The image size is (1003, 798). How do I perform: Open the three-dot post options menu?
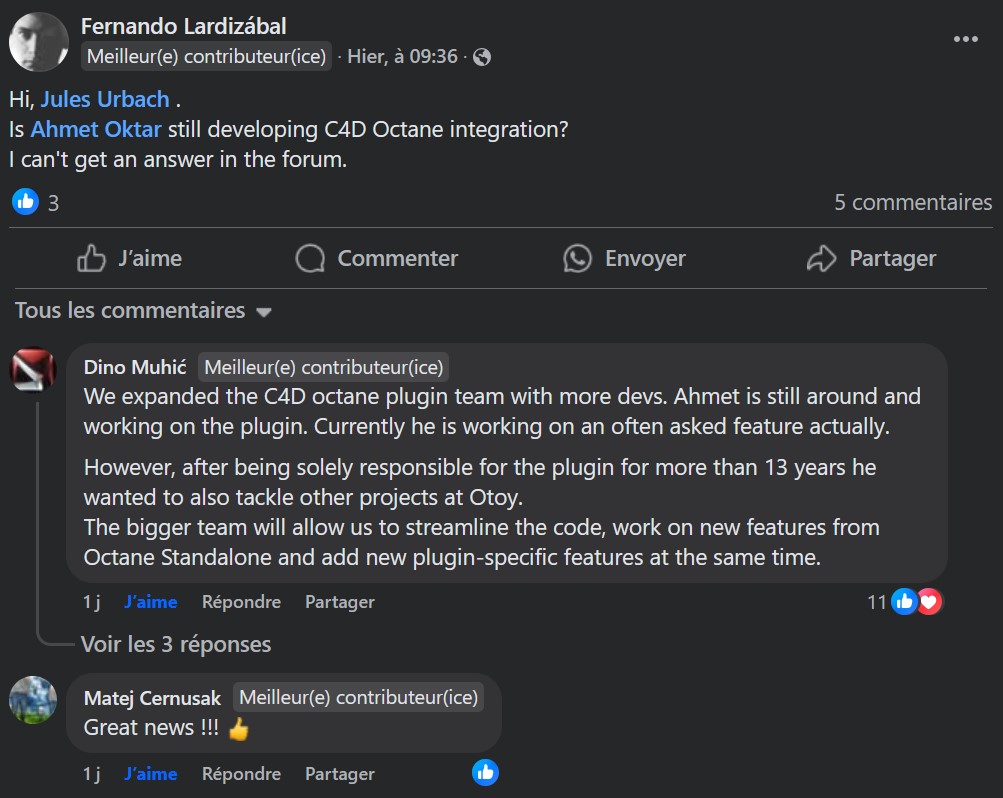(965, 39)
